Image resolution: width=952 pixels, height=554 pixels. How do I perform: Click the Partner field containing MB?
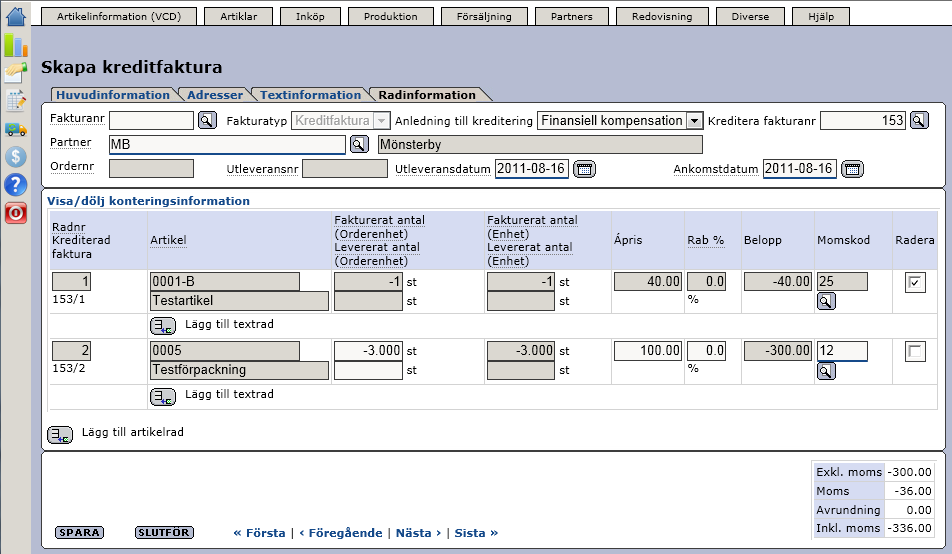click(228, 145)
